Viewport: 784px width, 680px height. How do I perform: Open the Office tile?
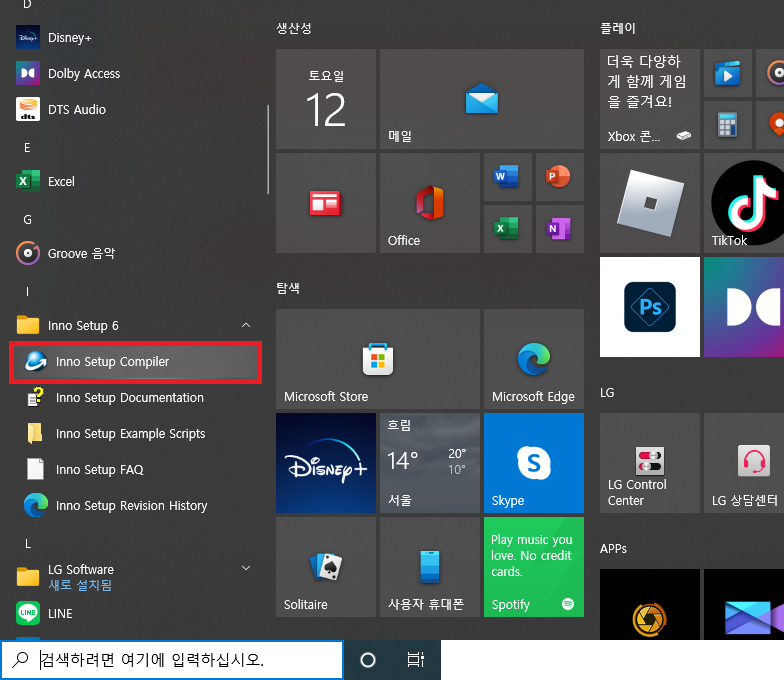click(430, 203)
